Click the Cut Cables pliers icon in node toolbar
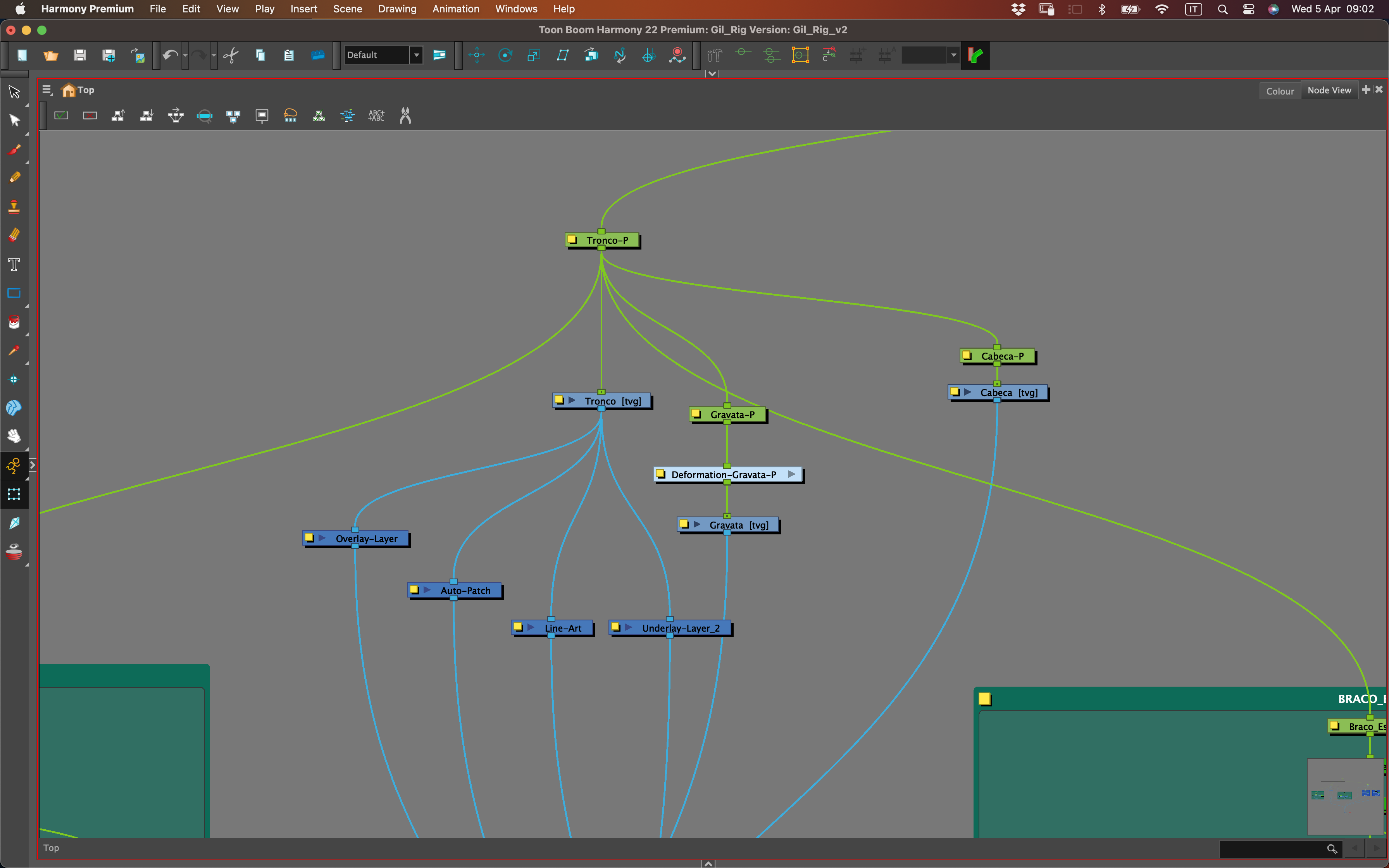Image resolution: width=1389 pixels, height=868 pixels. [405, 115]
